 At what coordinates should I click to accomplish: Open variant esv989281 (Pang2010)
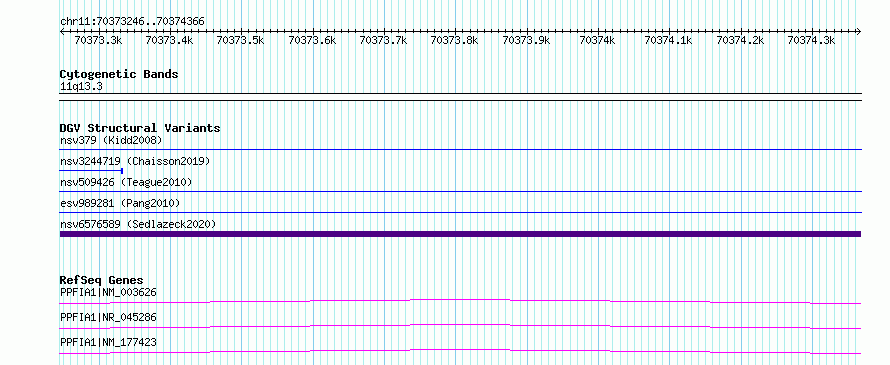(120, 203)
